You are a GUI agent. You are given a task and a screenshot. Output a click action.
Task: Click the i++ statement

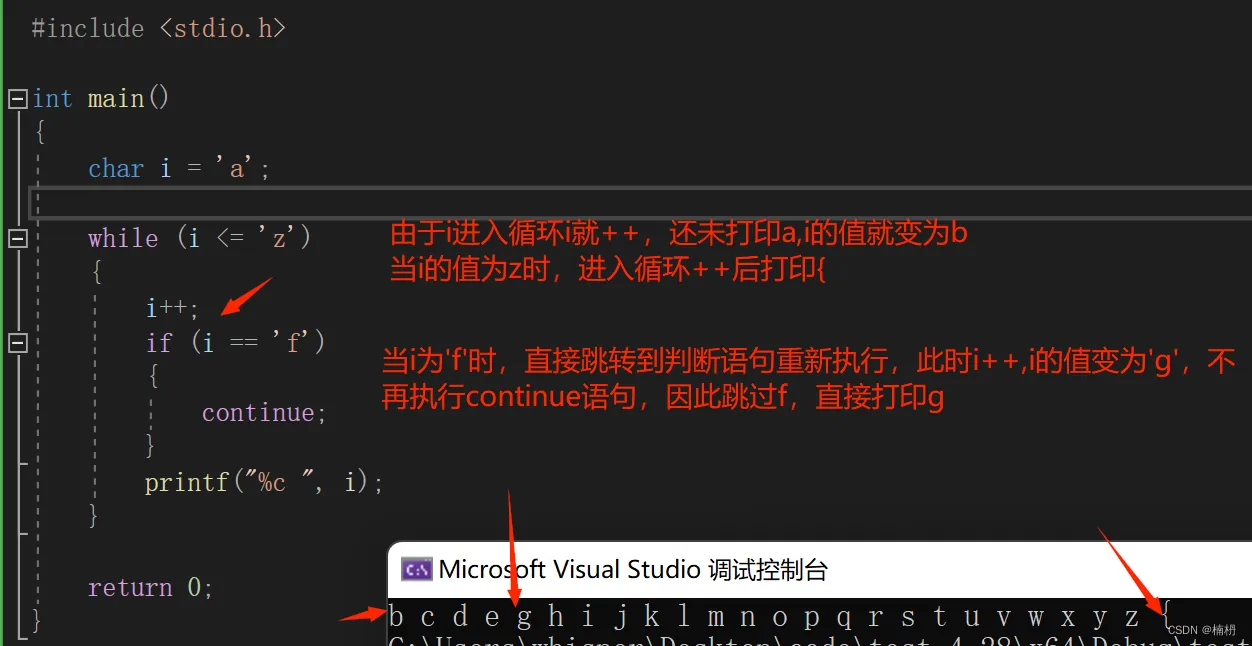tap(172, 308)
